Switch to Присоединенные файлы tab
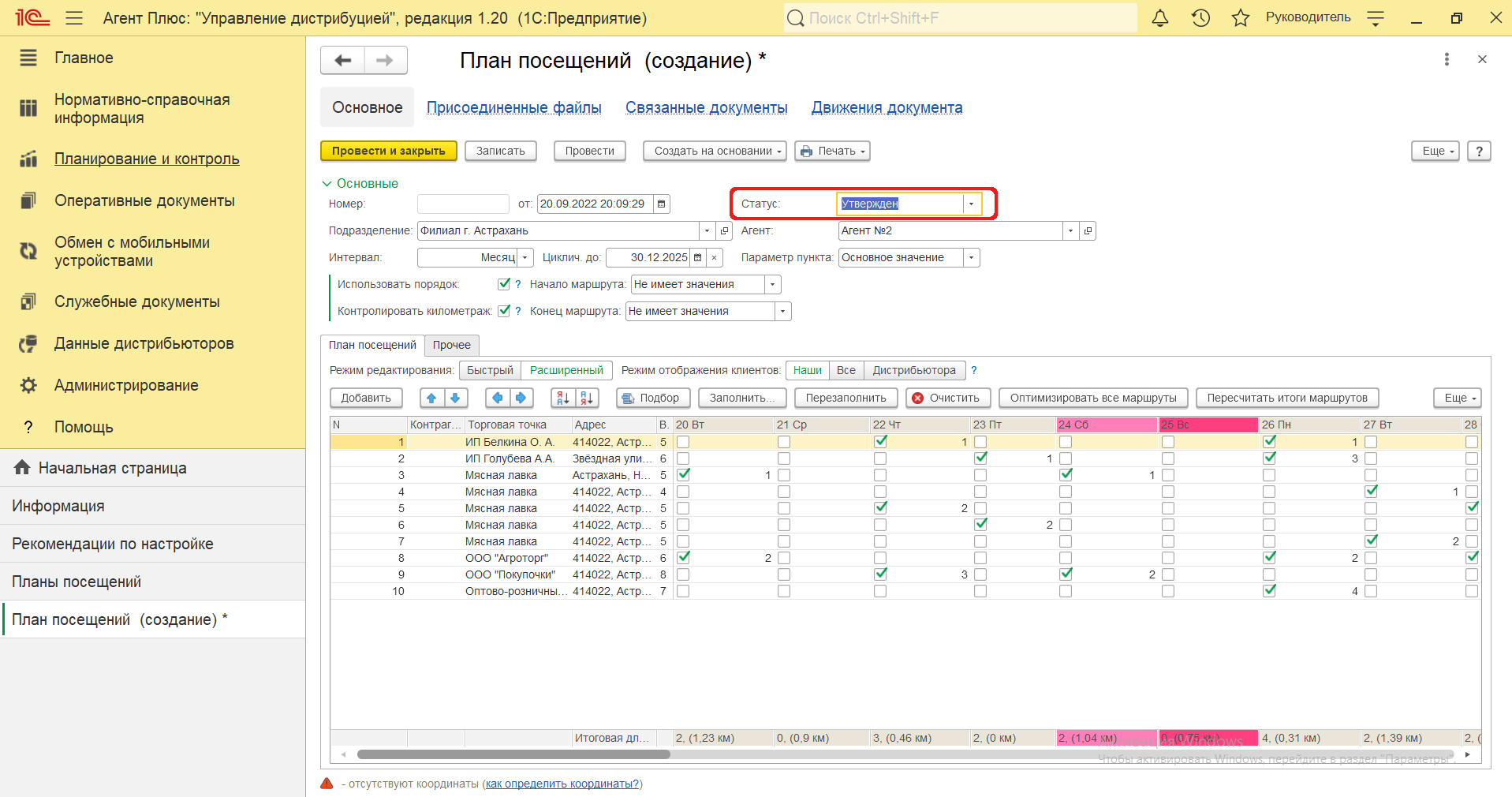The height and width of the screenshot is (797, 1512). [514, 107]
